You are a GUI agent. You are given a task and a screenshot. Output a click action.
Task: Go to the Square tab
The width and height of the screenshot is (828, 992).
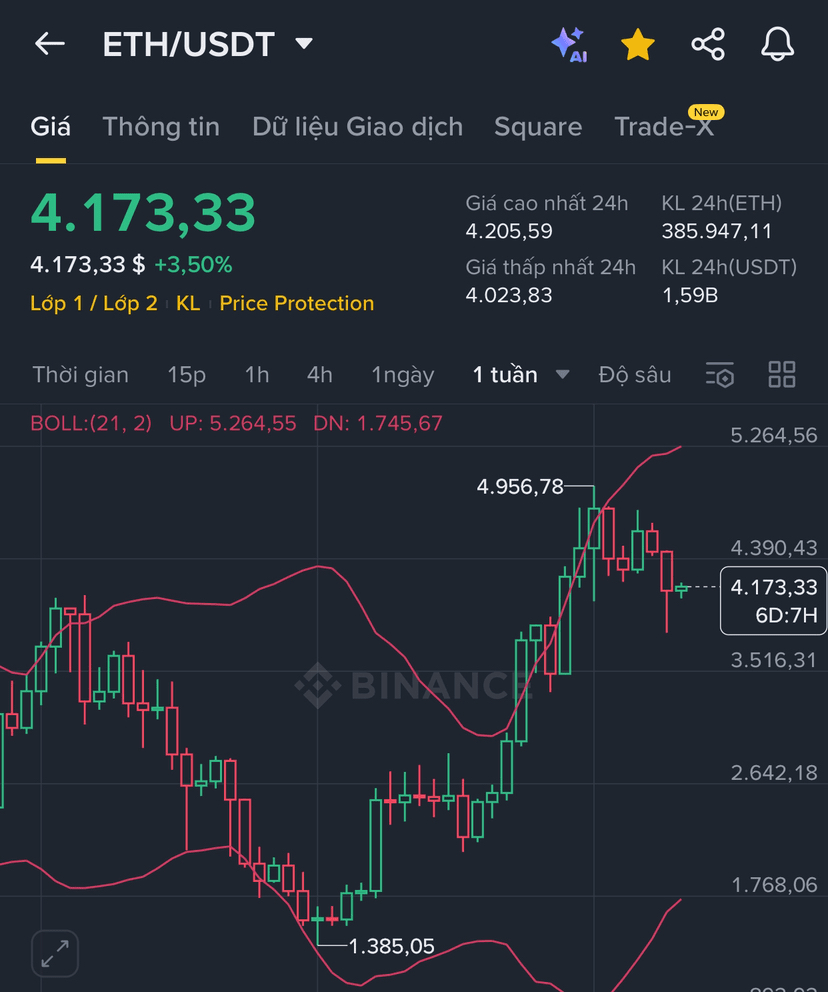click(x=538, y=127)
